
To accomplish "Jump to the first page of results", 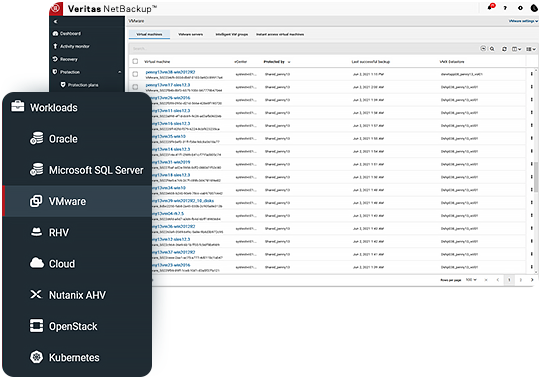I will click(486, 280).
